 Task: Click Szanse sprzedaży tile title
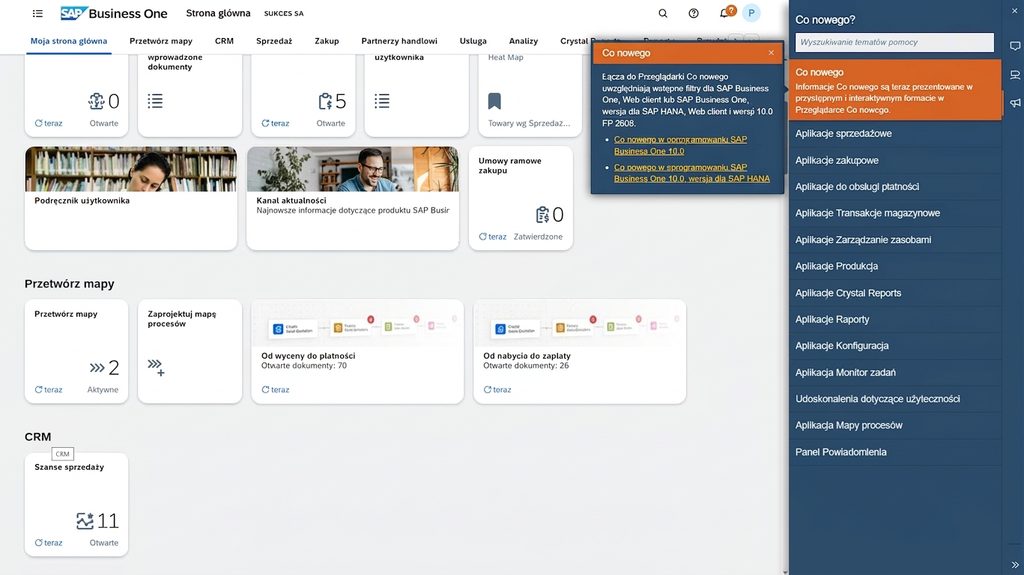69,467
